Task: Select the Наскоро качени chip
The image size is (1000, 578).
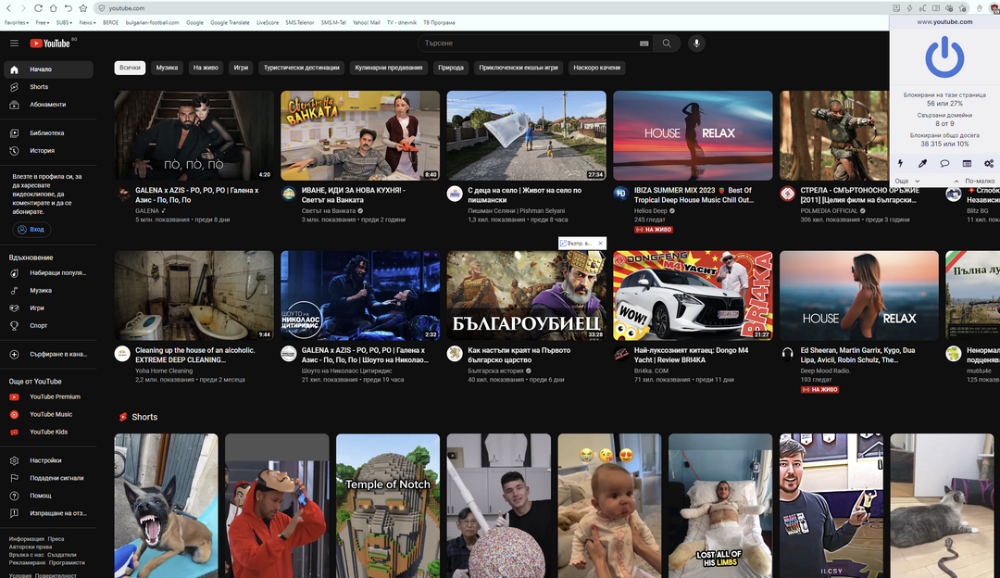Action: [596, 68]
